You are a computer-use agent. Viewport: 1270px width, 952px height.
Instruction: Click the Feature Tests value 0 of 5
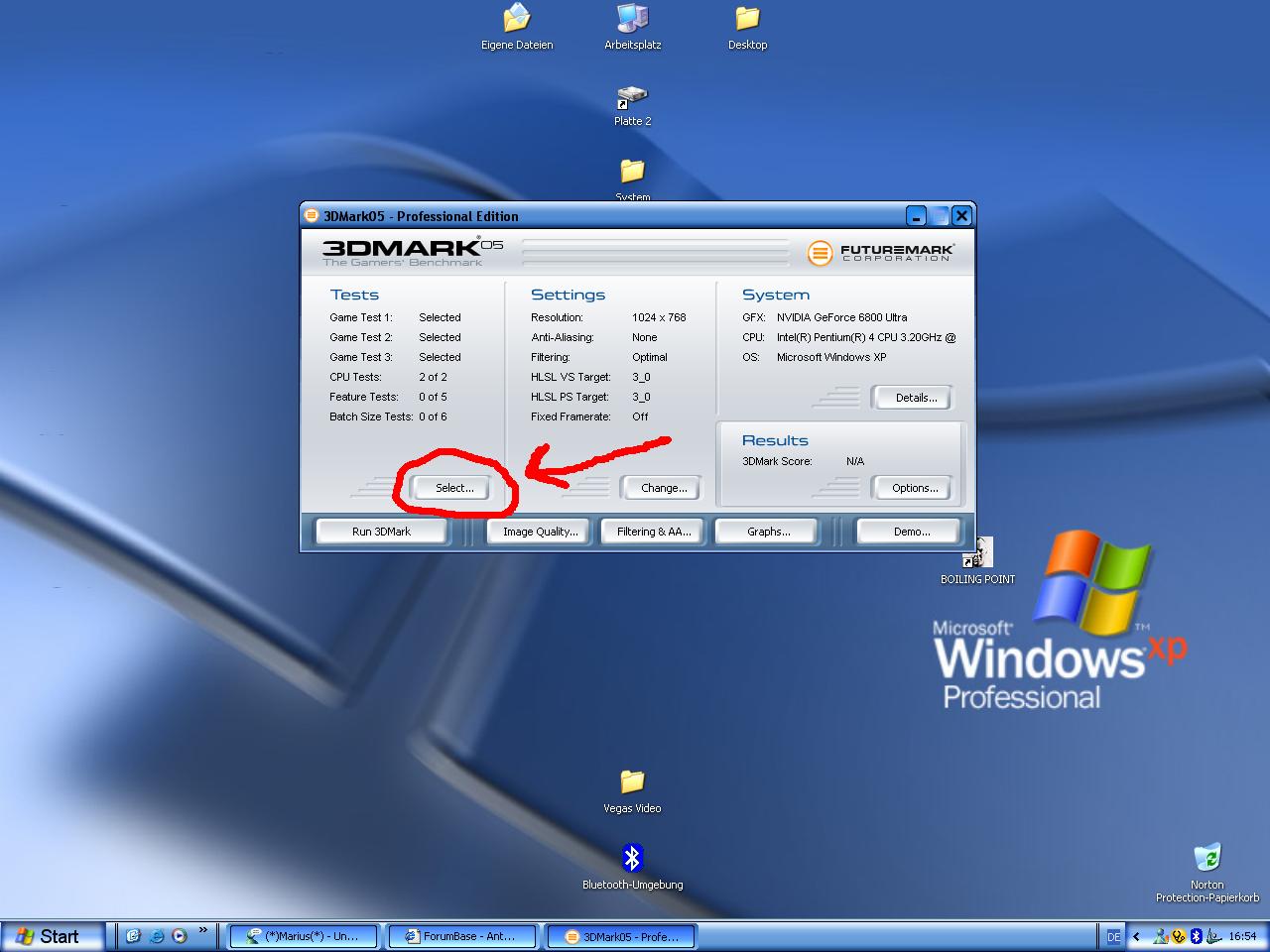point(433,397)
